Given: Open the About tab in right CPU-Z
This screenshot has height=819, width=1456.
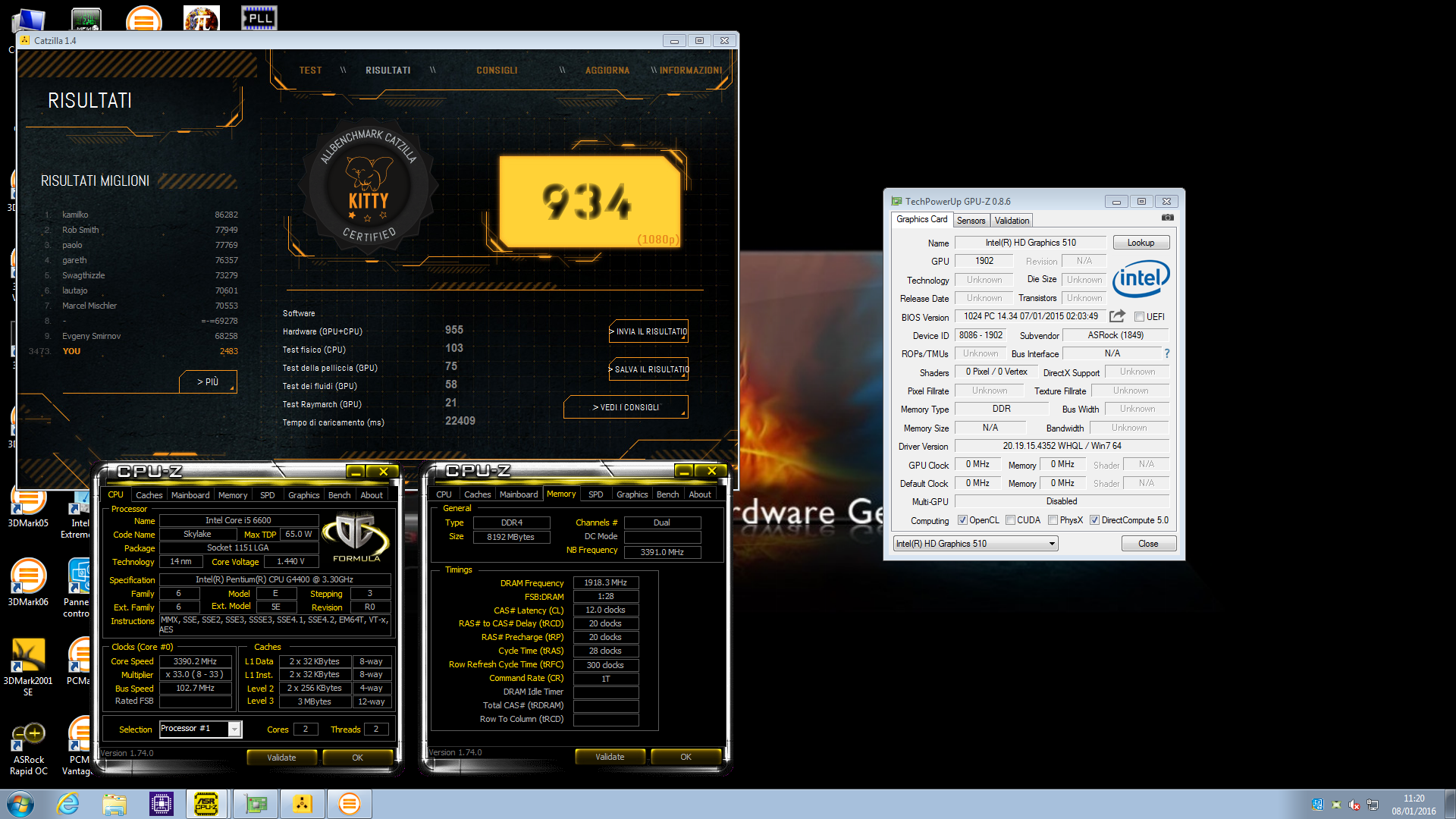Looking at the screenshot, I should coord(700,494).
